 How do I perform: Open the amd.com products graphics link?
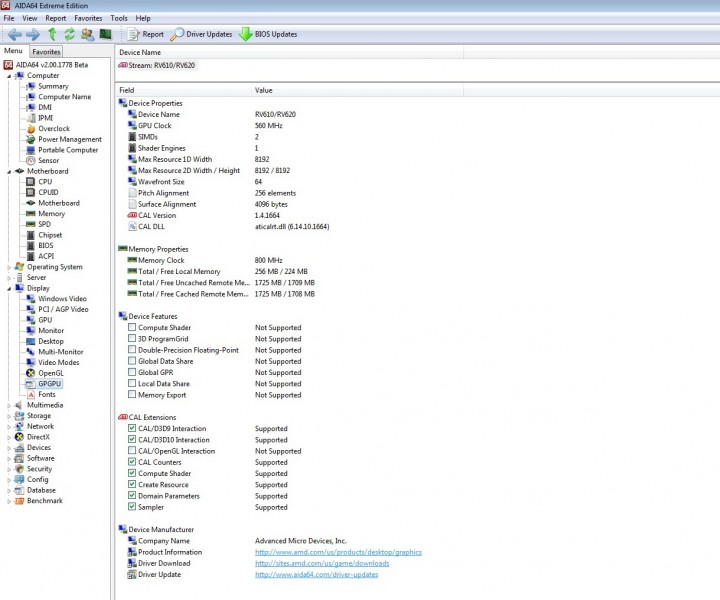[x=338, y=552]
